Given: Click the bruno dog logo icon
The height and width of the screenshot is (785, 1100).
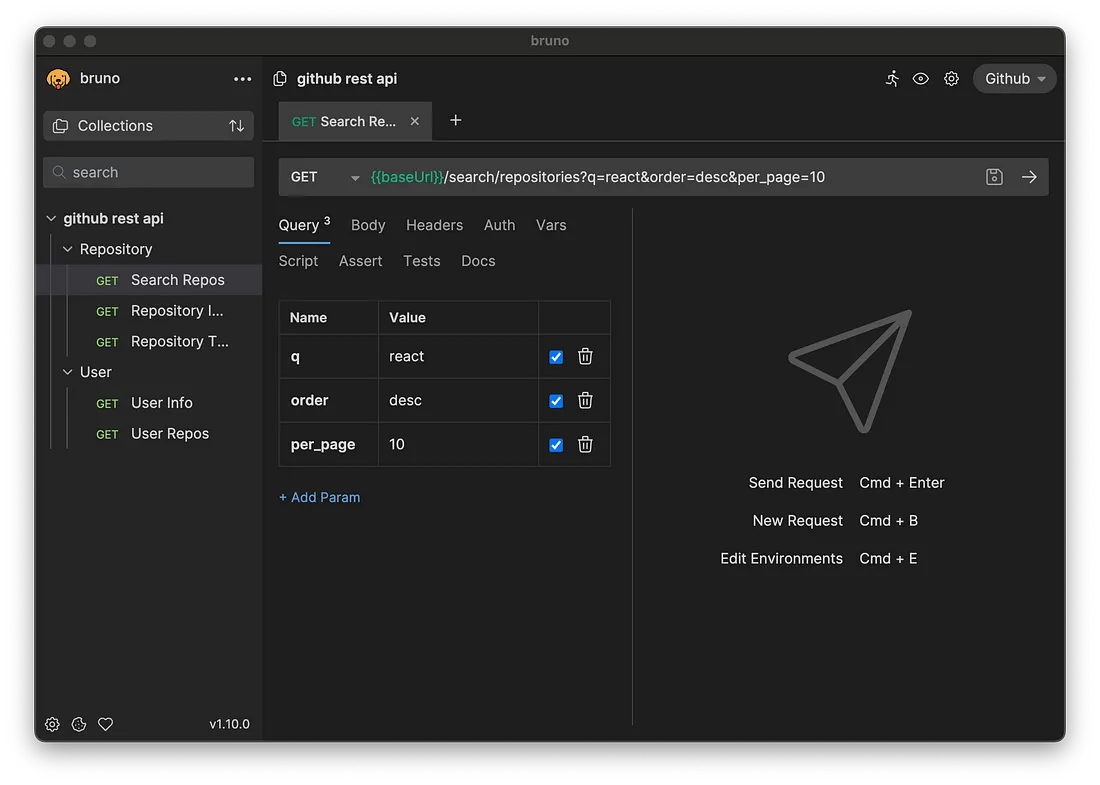Looking at the screenshot, I should point(58,79).
